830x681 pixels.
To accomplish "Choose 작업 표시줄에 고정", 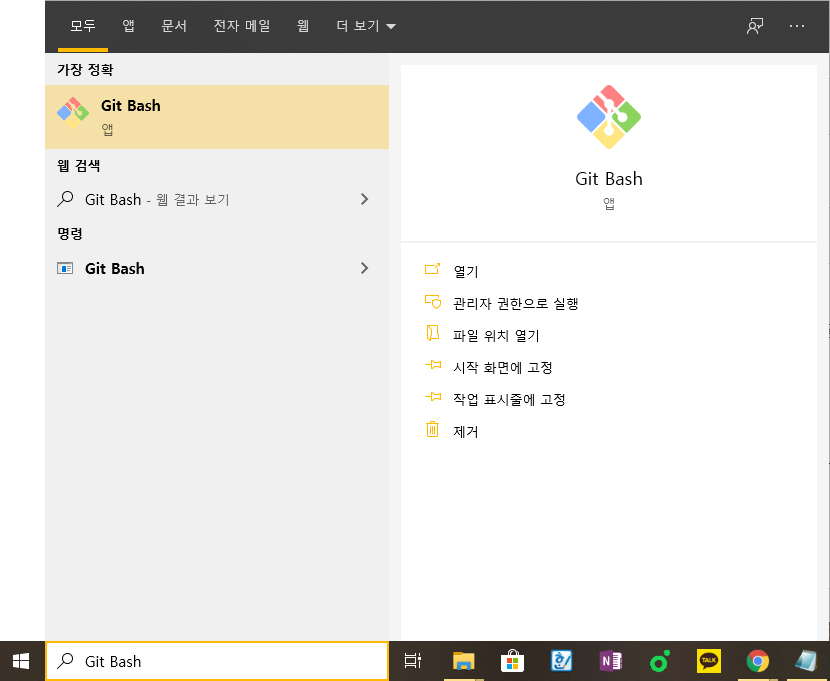I will pos(509,399).
